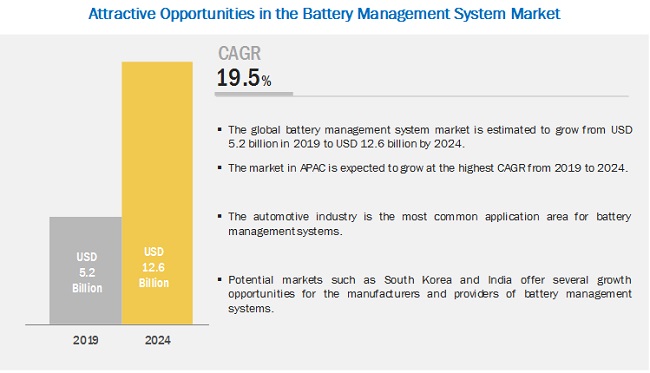The height and width of the screenshot is (373, 650).
Task: Click the 2019 axis label
Action: [86, 340]
